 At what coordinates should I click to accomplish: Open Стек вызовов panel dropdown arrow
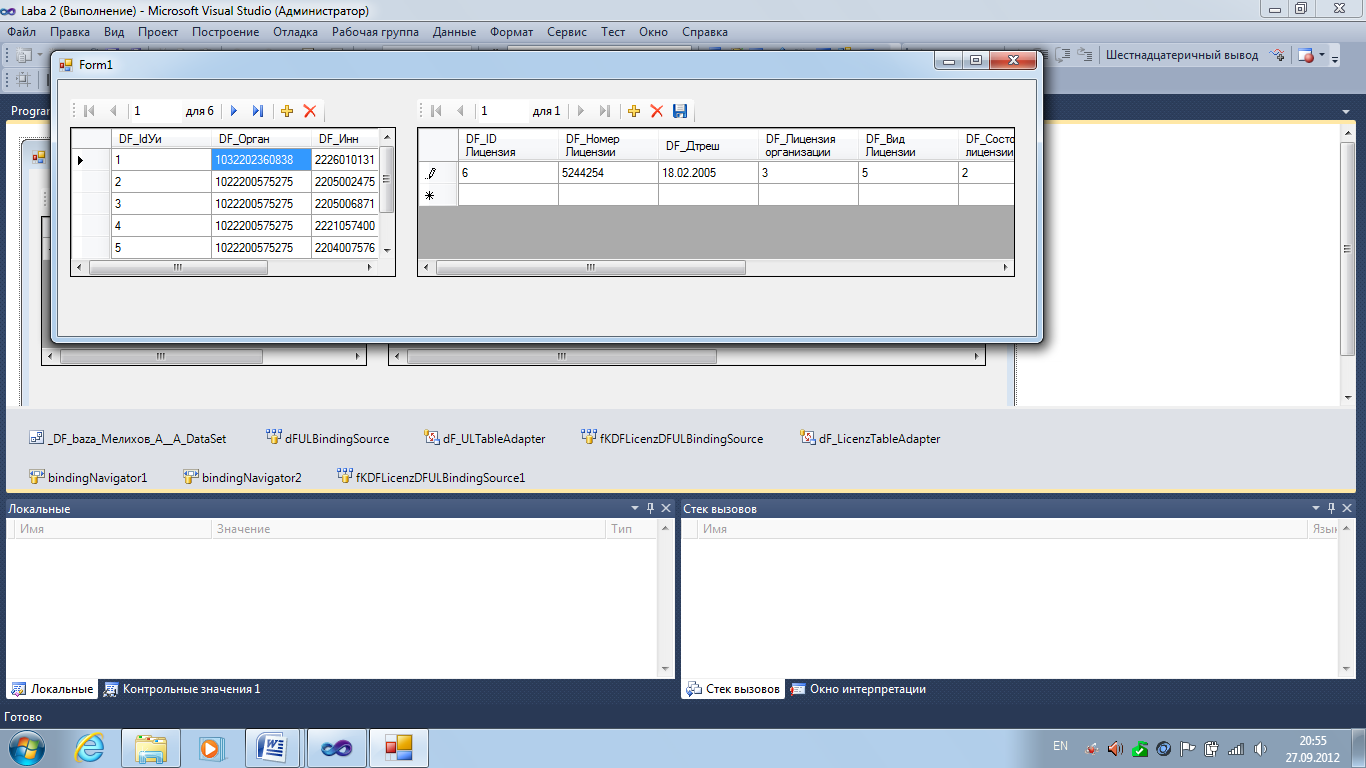click(x=1316, y=508)
